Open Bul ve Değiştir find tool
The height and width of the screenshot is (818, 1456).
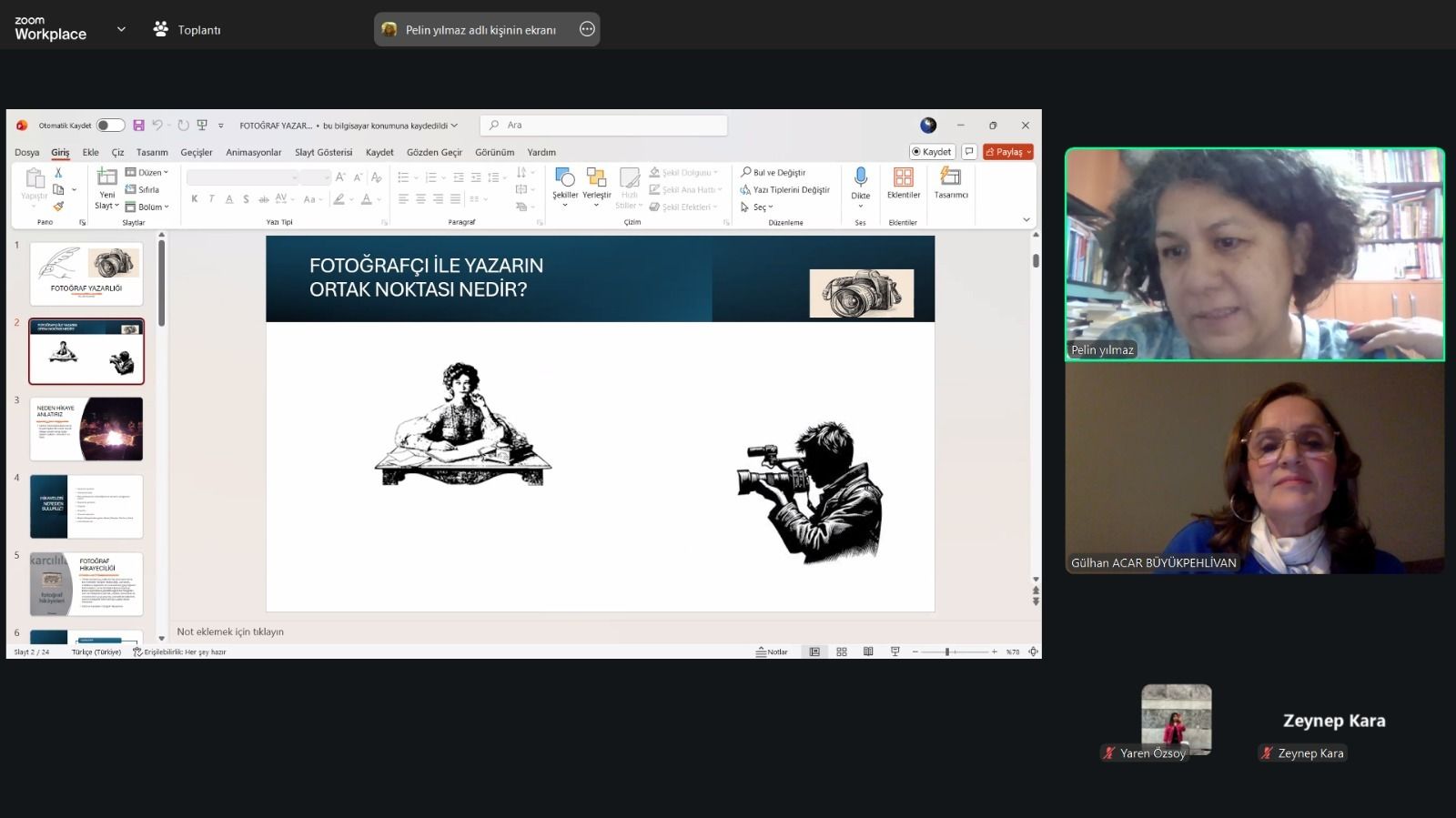pyautogui.click(x=773, y=172)
